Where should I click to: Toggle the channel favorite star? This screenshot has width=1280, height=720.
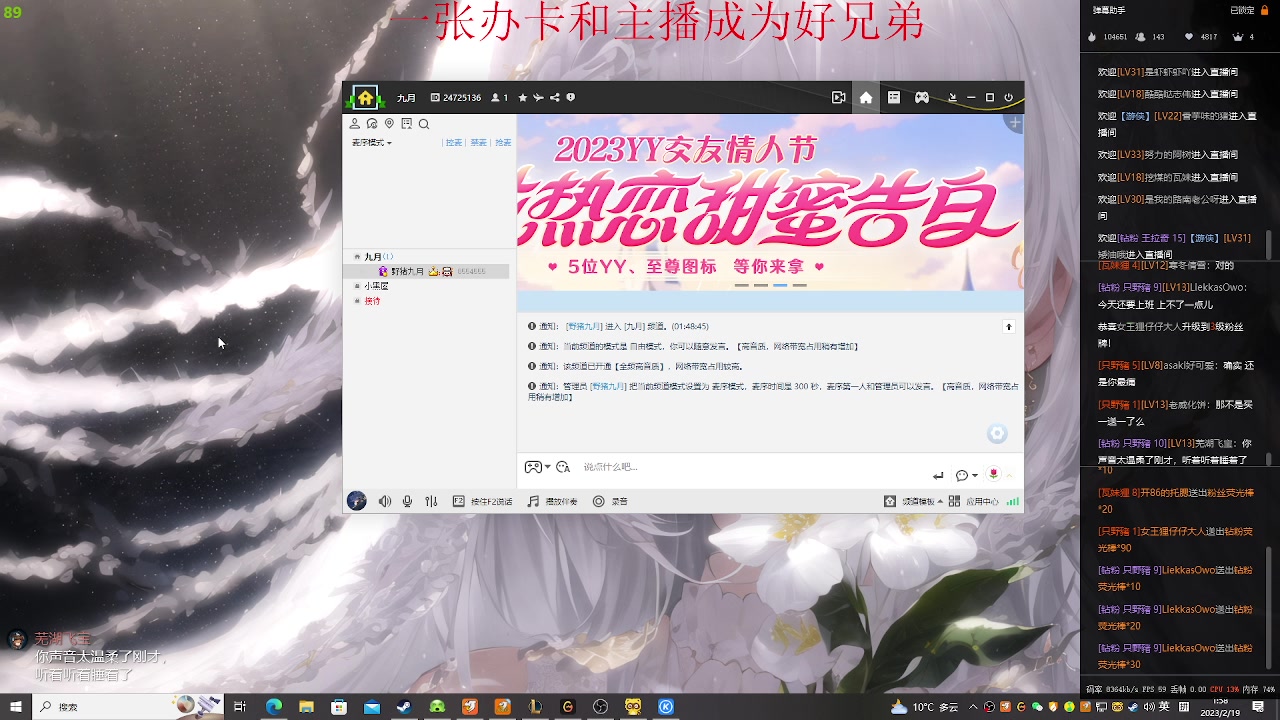(x=522, y=97)
